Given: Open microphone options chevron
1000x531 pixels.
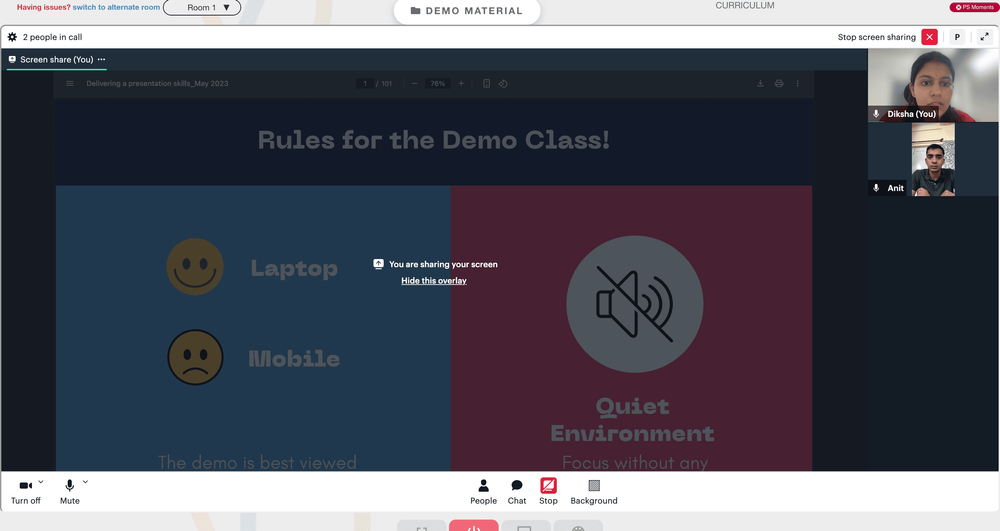Looking at the screenshot, I should pos(85,482).
